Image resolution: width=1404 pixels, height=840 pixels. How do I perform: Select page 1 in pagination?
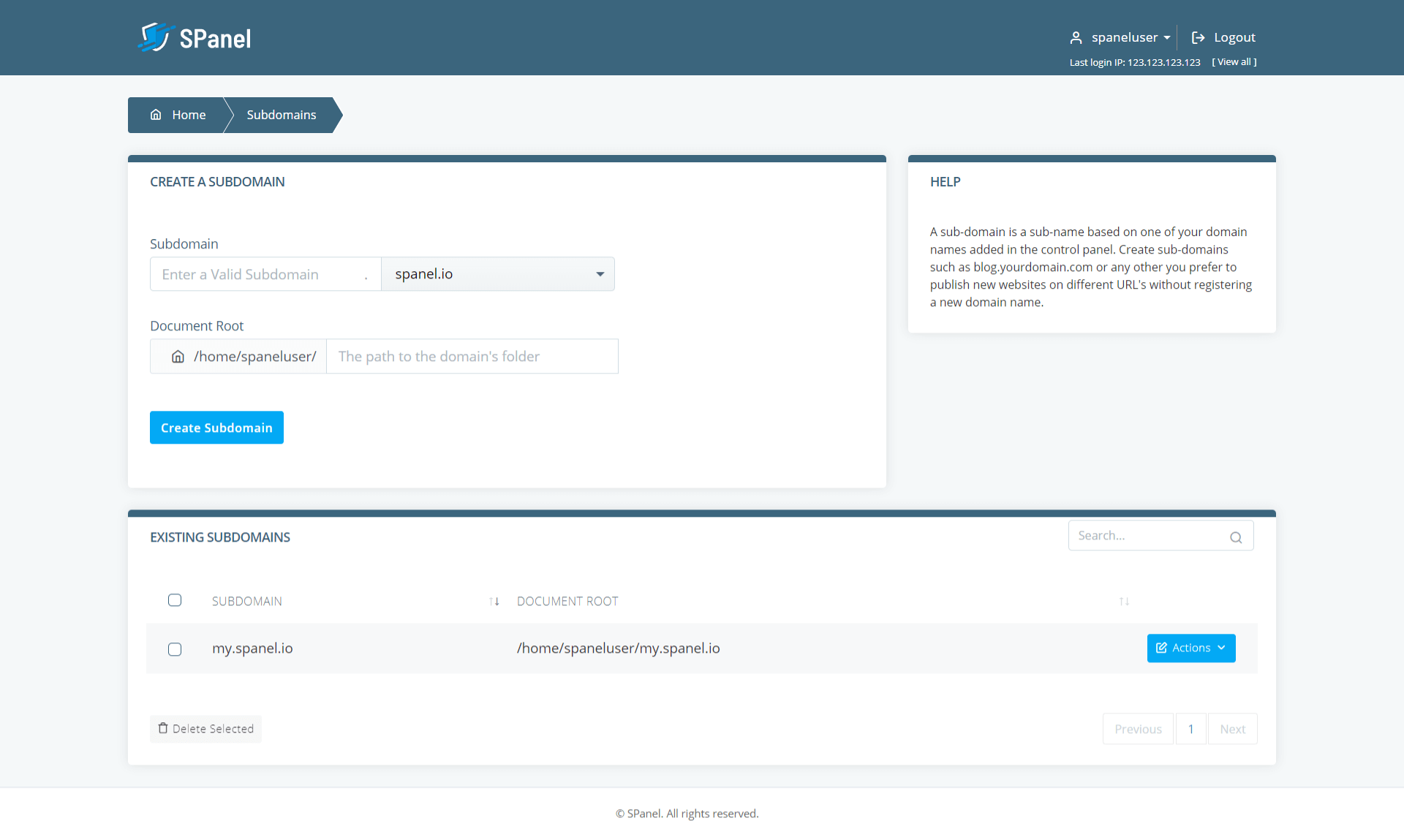tap(1191, 729)
